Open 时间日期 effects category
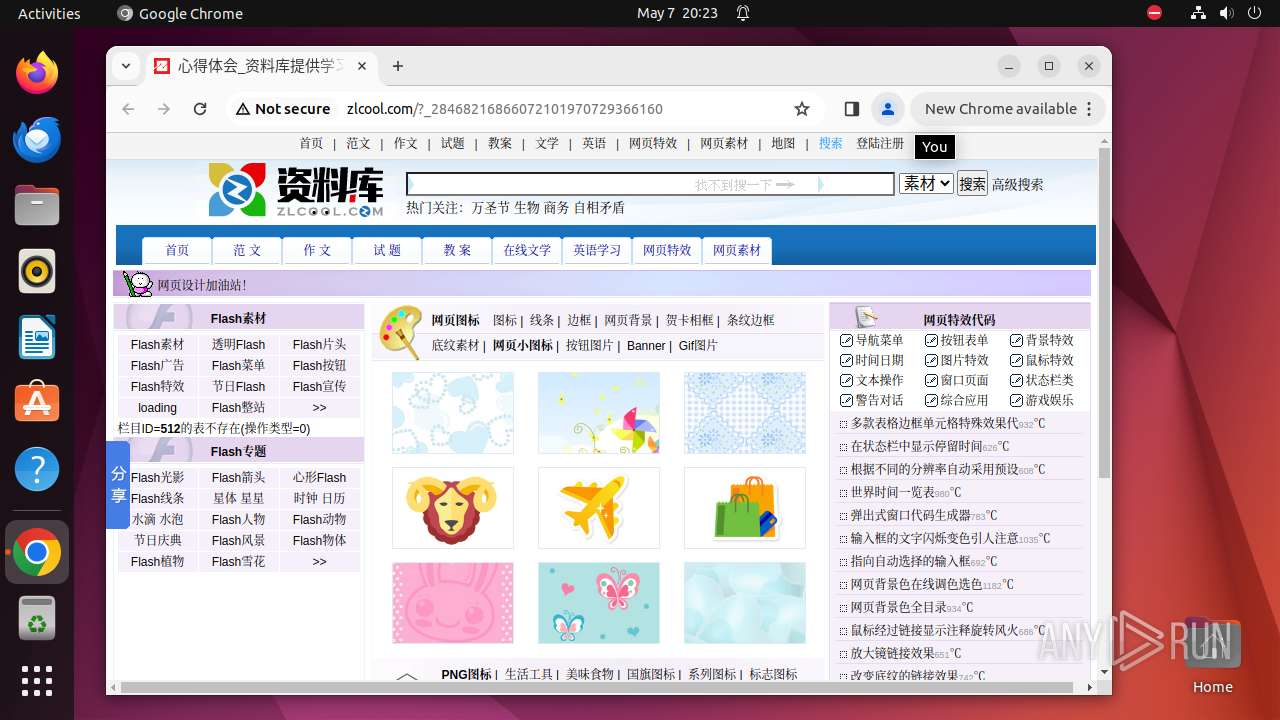1280x720 pixels. (x=879, y=360)
